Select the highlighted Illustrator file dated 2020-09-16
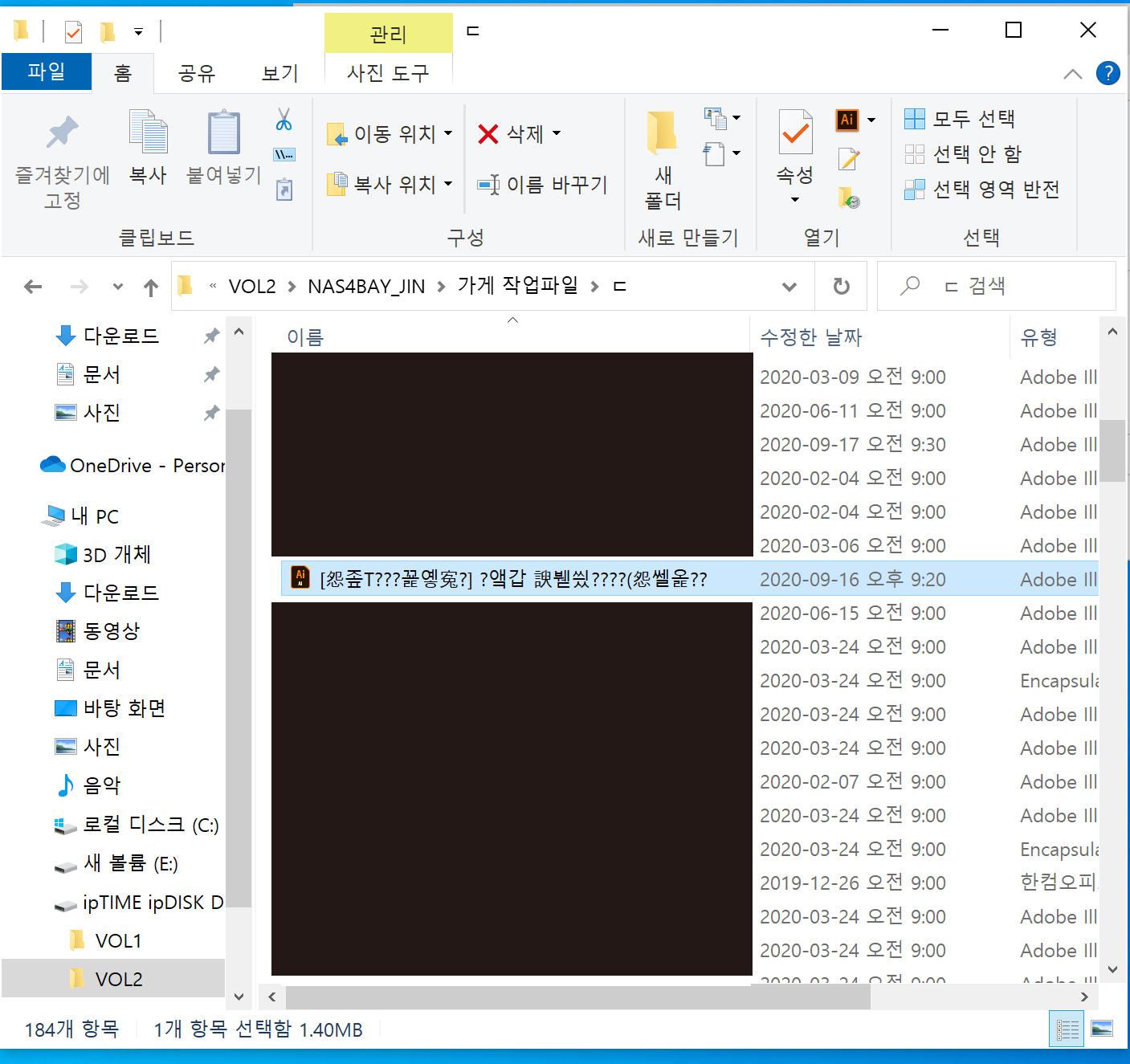The image size is (1130, 1064). point(689,579)
